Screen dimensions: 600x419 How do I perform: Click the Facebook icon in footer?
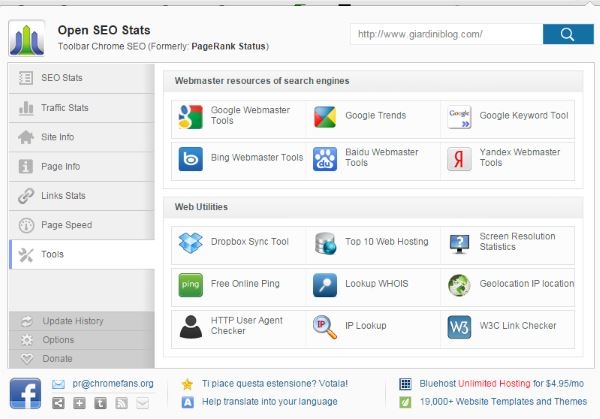(x=25, y=393)
